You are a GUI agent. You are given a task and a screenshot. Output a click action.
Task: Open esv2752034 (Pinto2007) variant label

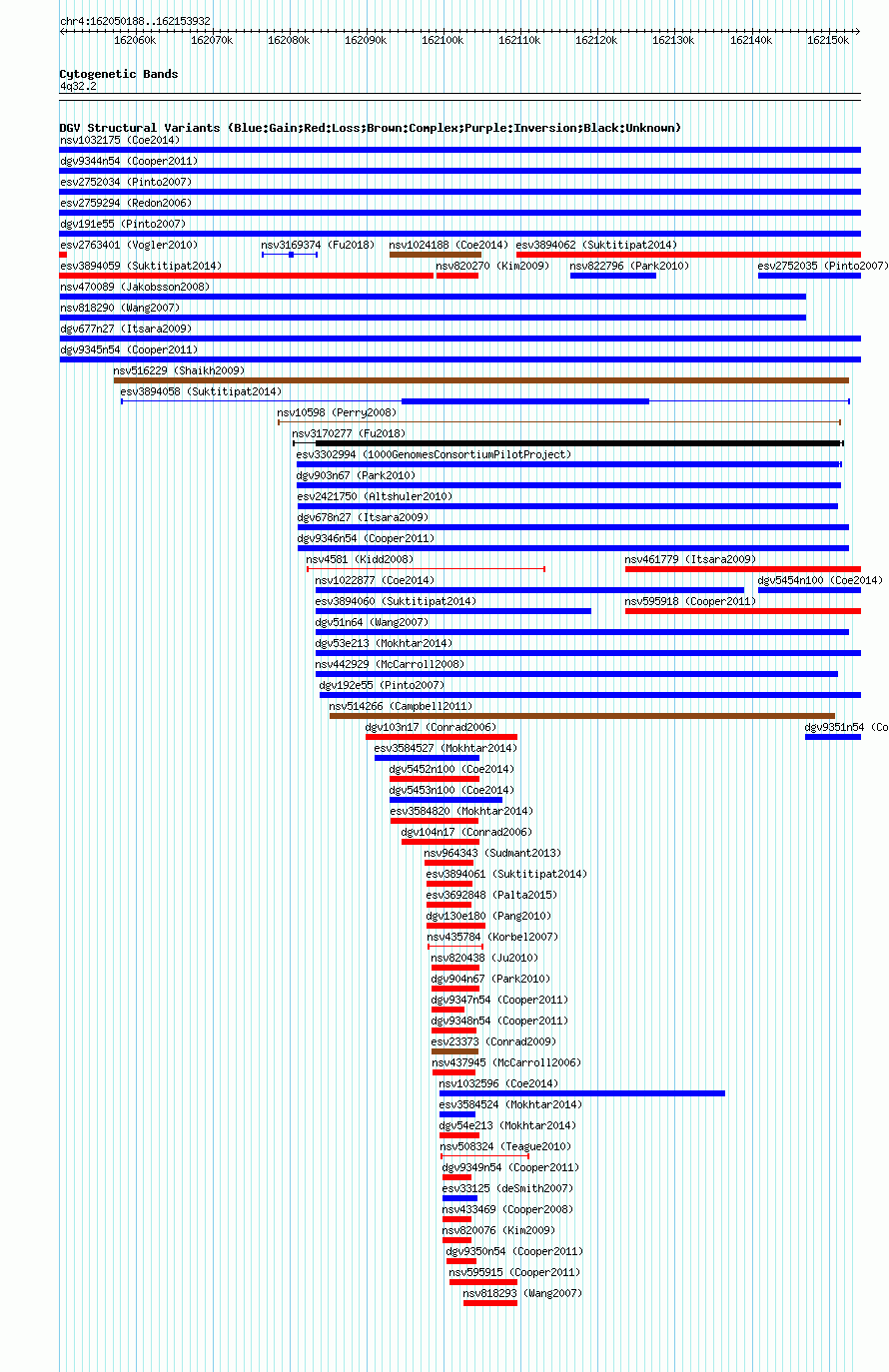point(126,182)
